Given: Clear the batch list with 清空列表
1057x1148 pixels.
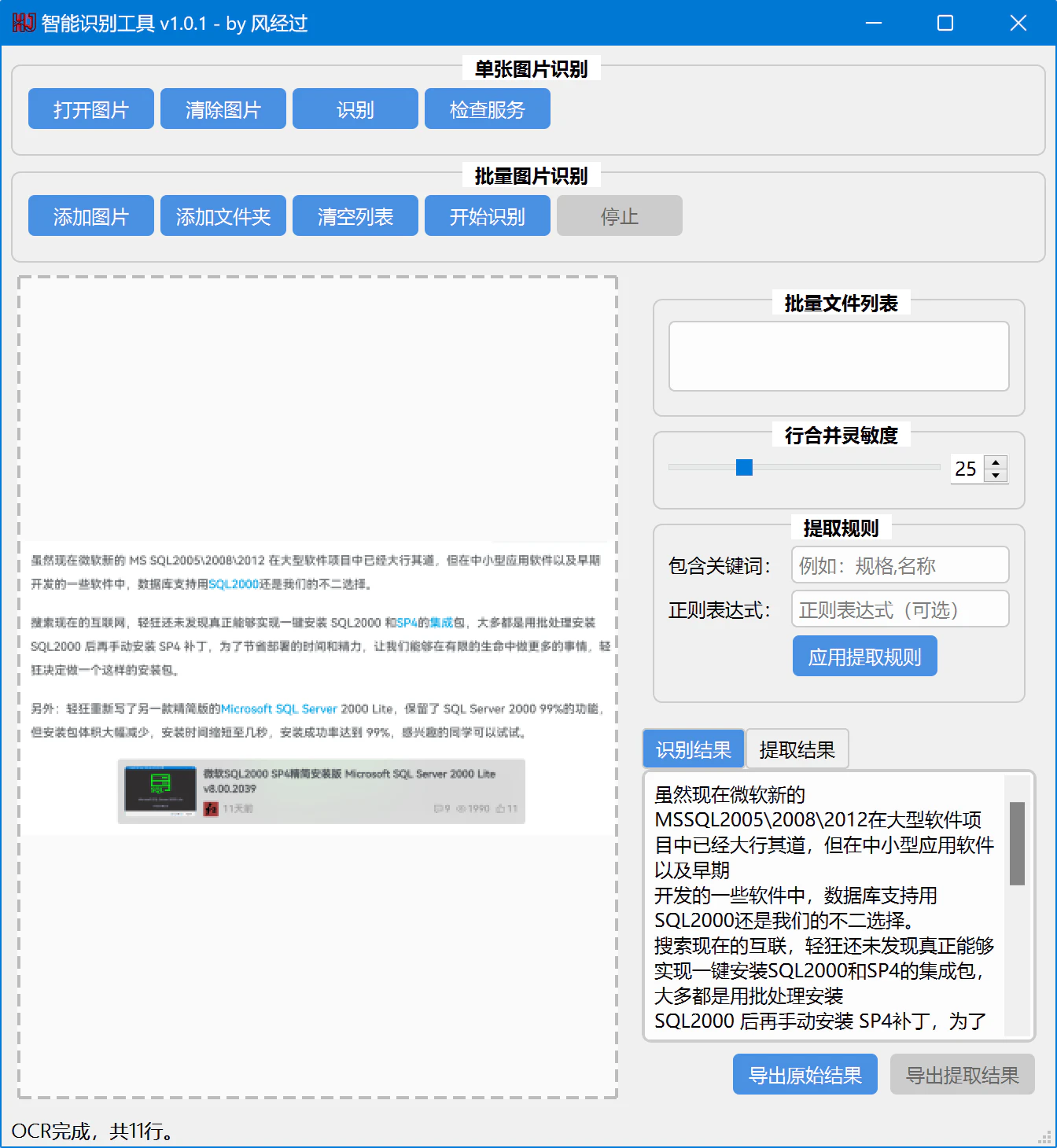Looking at the screenshot, I should pyautogui.click(x=355, y=216).
